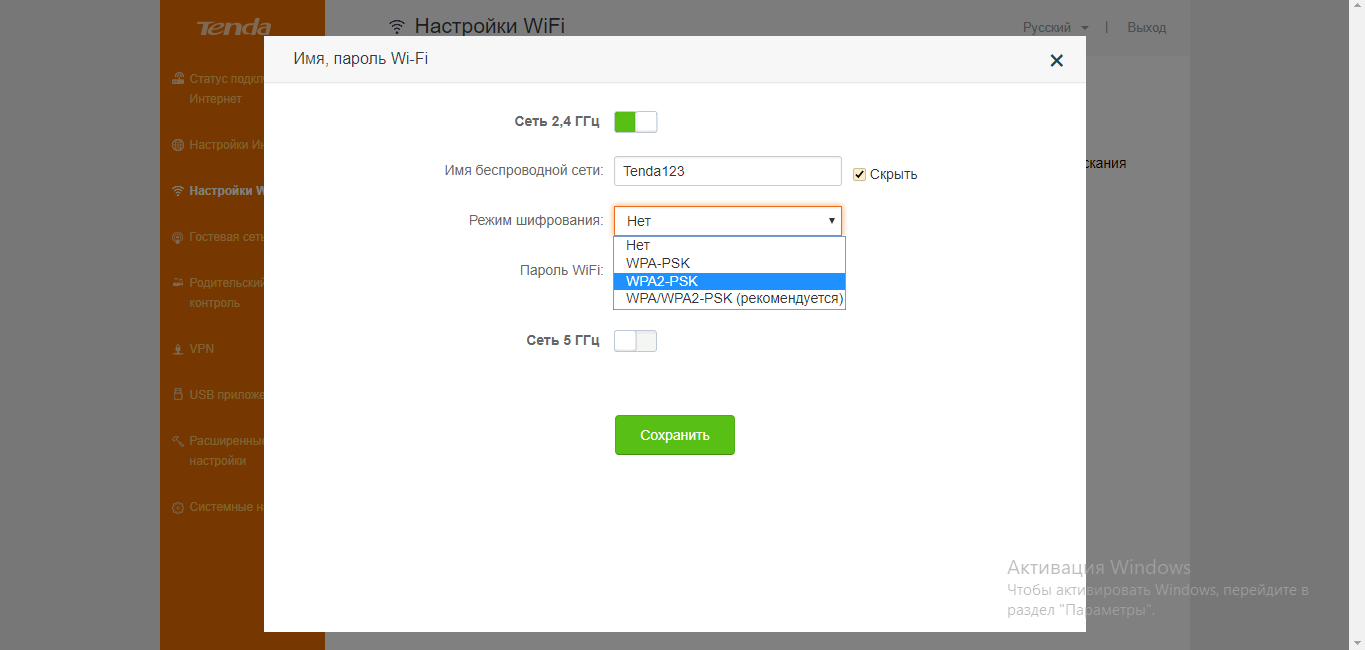Select WPA2-PSK encryption option
The height and width of the screenshot is (650, 1365).
click(x=729, y=281)
